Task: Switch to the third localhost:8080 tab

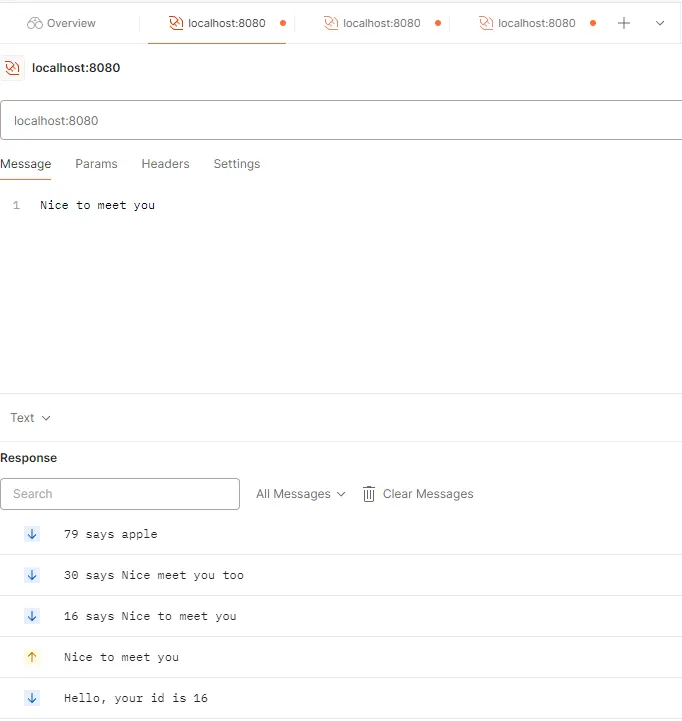Action: [527, 23]
